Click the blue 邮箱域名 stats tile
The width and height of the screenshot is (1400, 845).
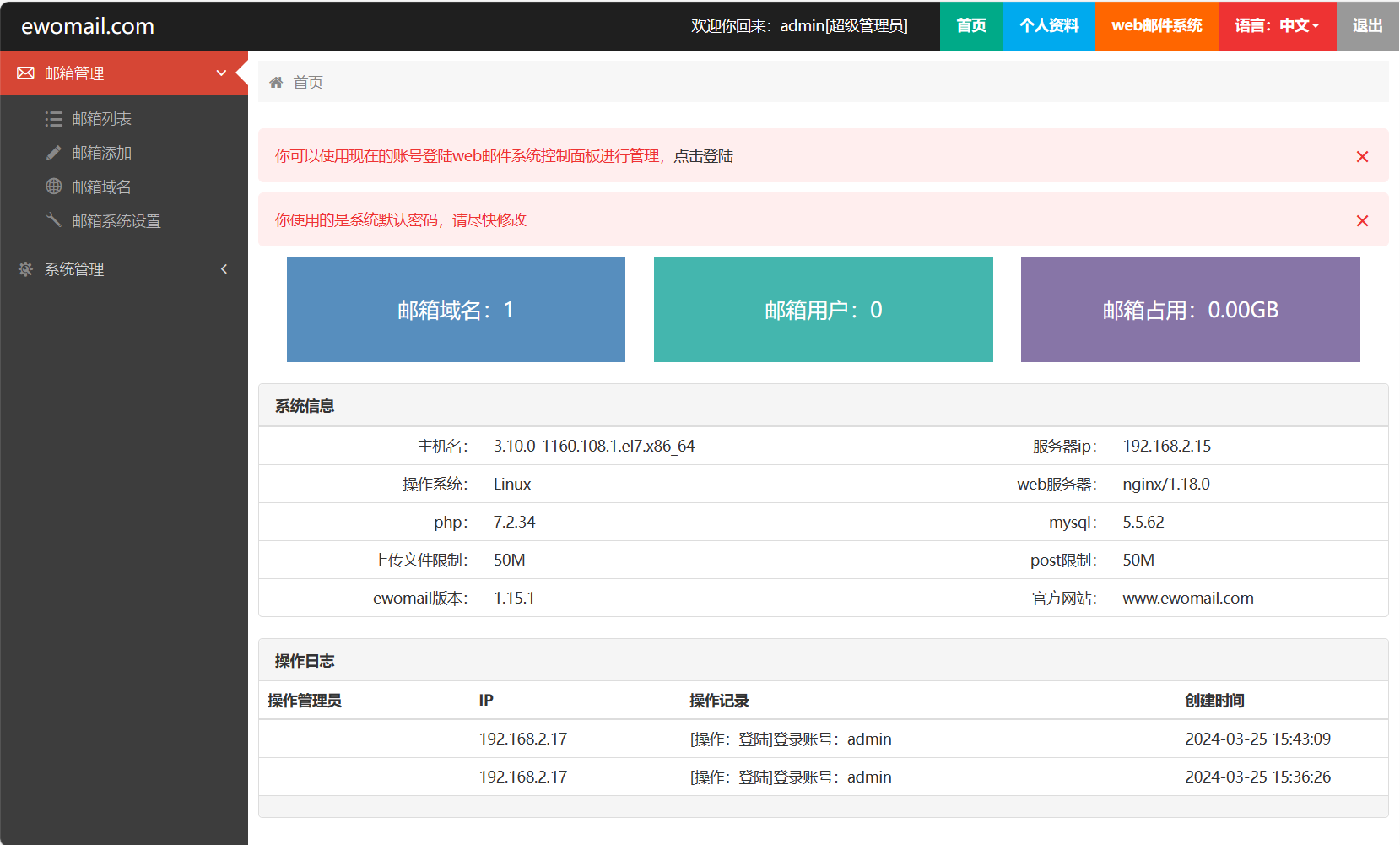456,310
